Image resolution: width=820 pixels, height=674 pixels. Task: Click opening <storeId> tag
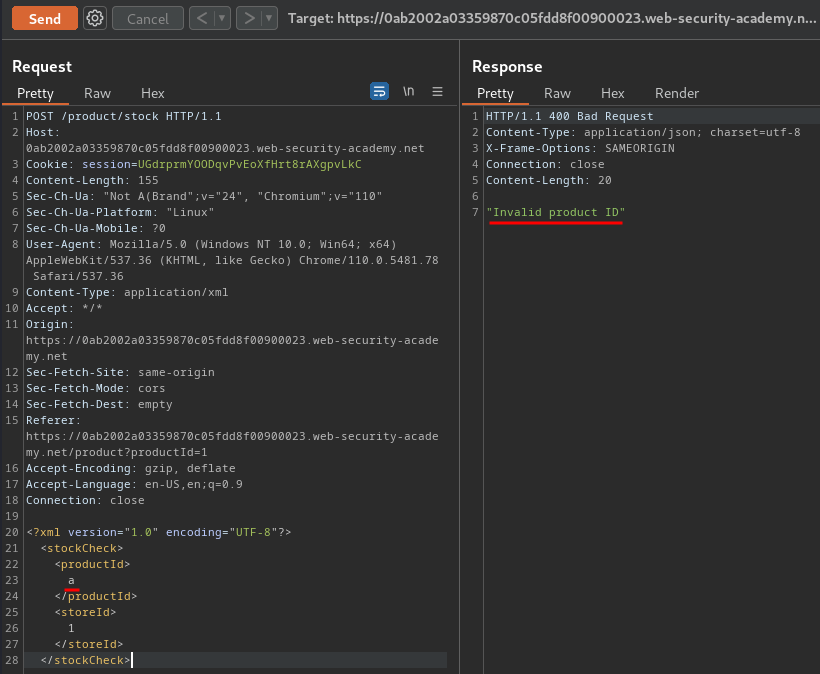[x=85, y=612]
